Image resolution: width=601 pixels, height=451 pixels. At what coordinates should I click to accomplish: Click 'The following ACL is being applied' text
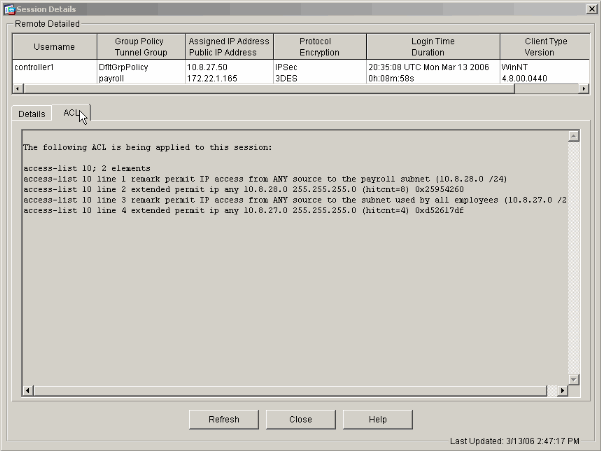[148, 148]
